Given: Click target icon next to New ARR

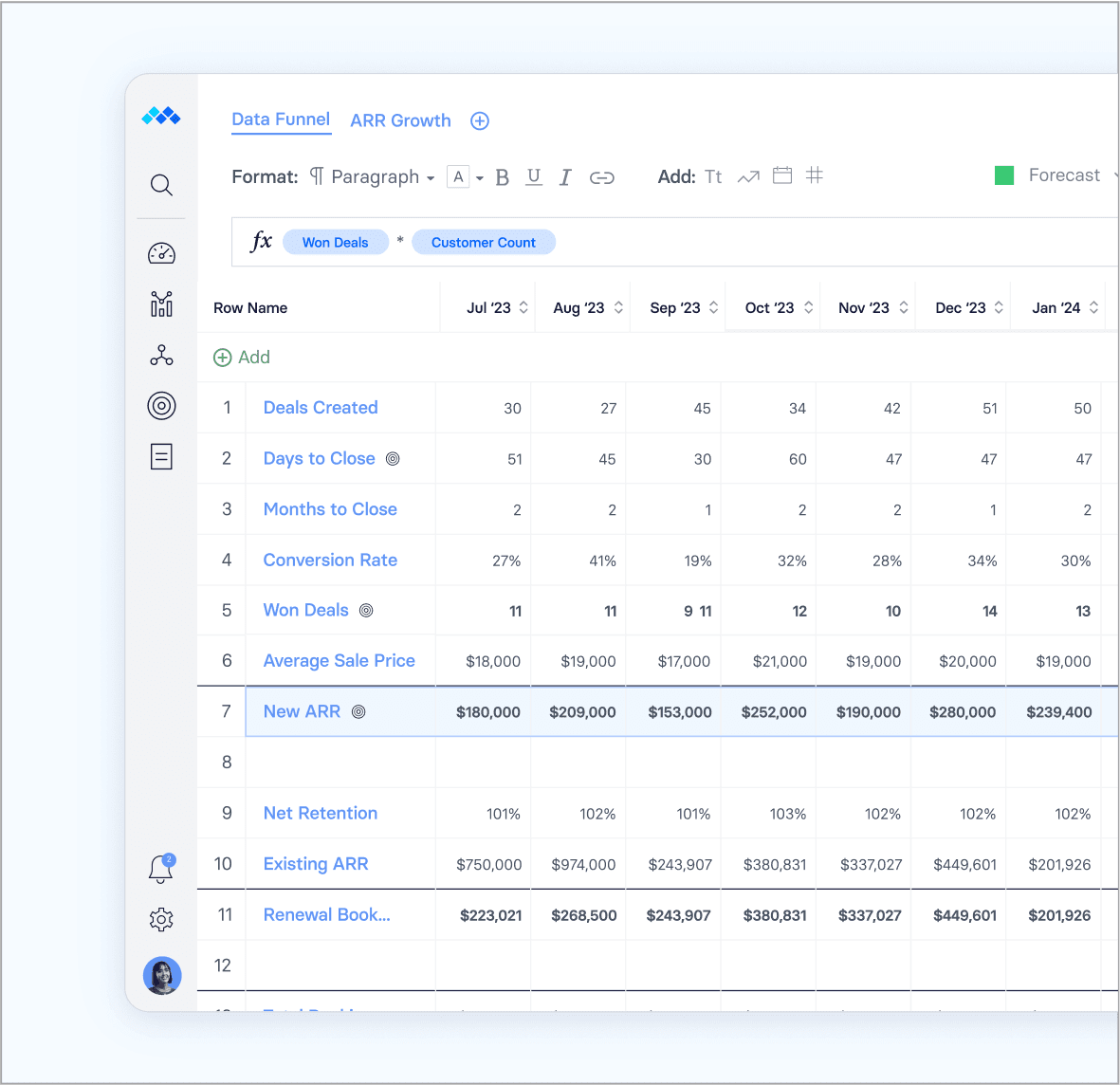Looking at the screenshot, I should tap(358, 711).
